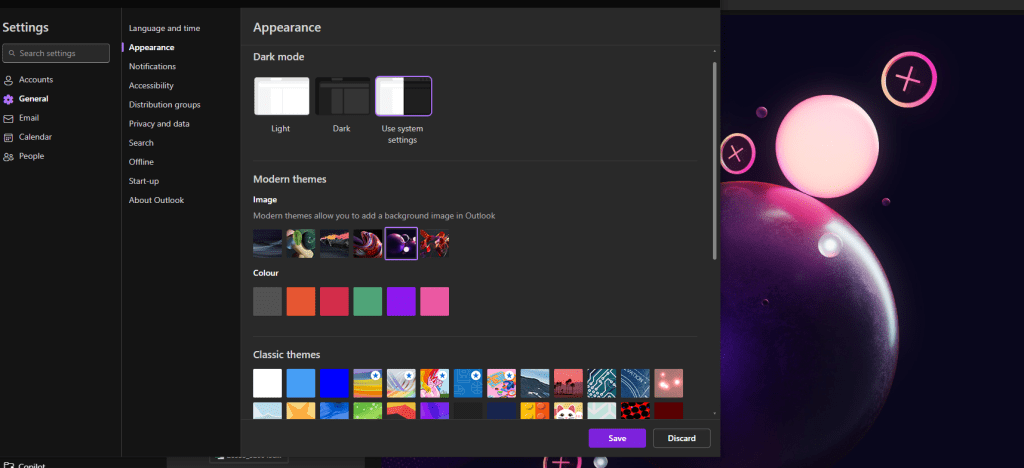1024x468 pixels.
Task: Pick the purple modern theme colour
Action: (401, 301)
